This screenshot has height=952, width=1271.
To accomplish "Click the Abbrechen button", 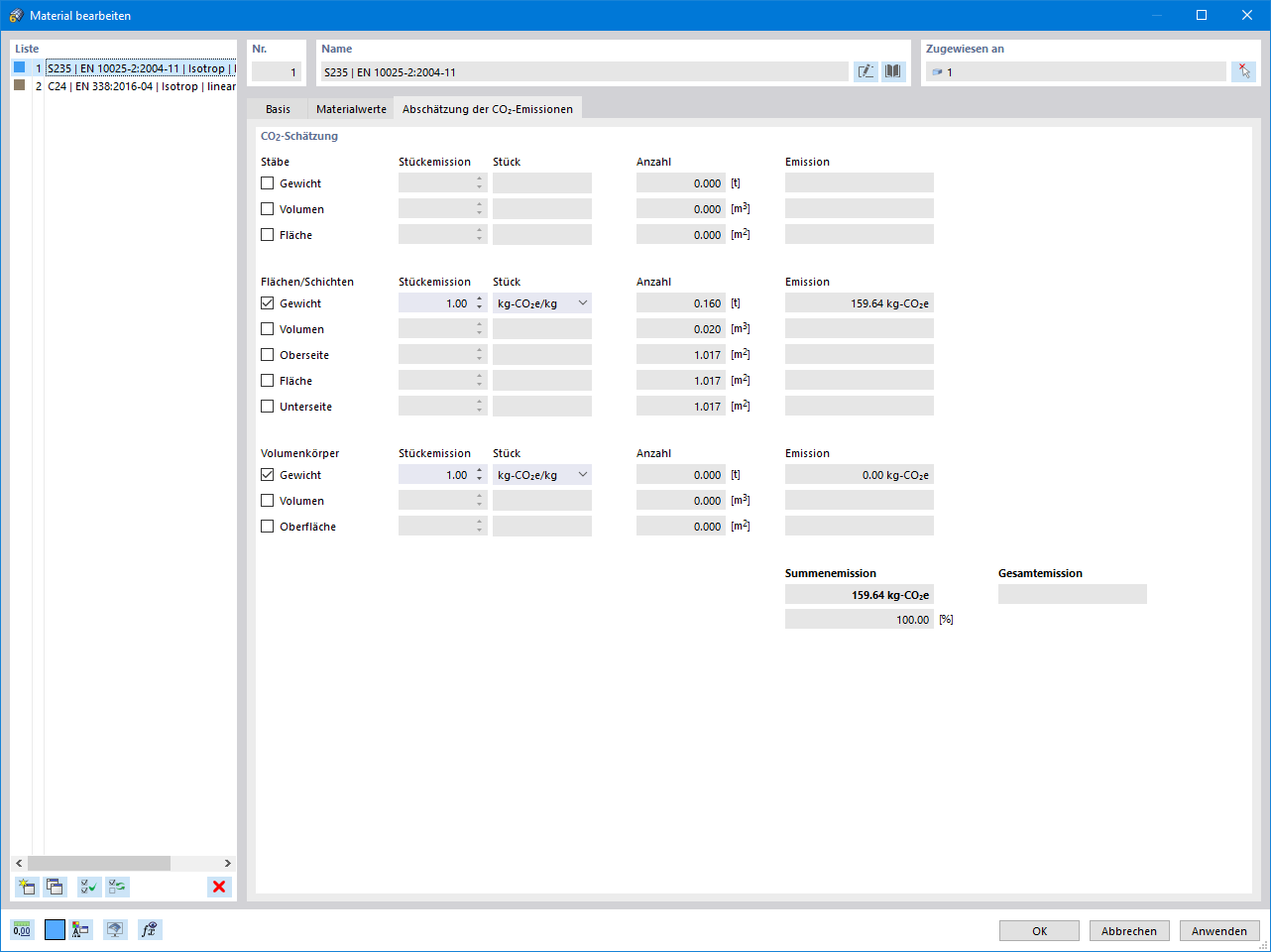I will 1129,931.
